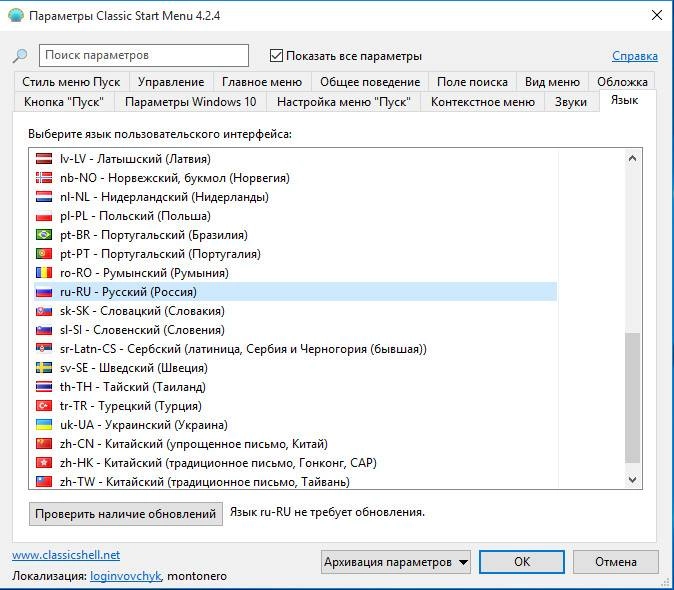The image size is (674, 590).
Task: Click Проверить наличие обновлений button
Action: (x=126, y=514)
